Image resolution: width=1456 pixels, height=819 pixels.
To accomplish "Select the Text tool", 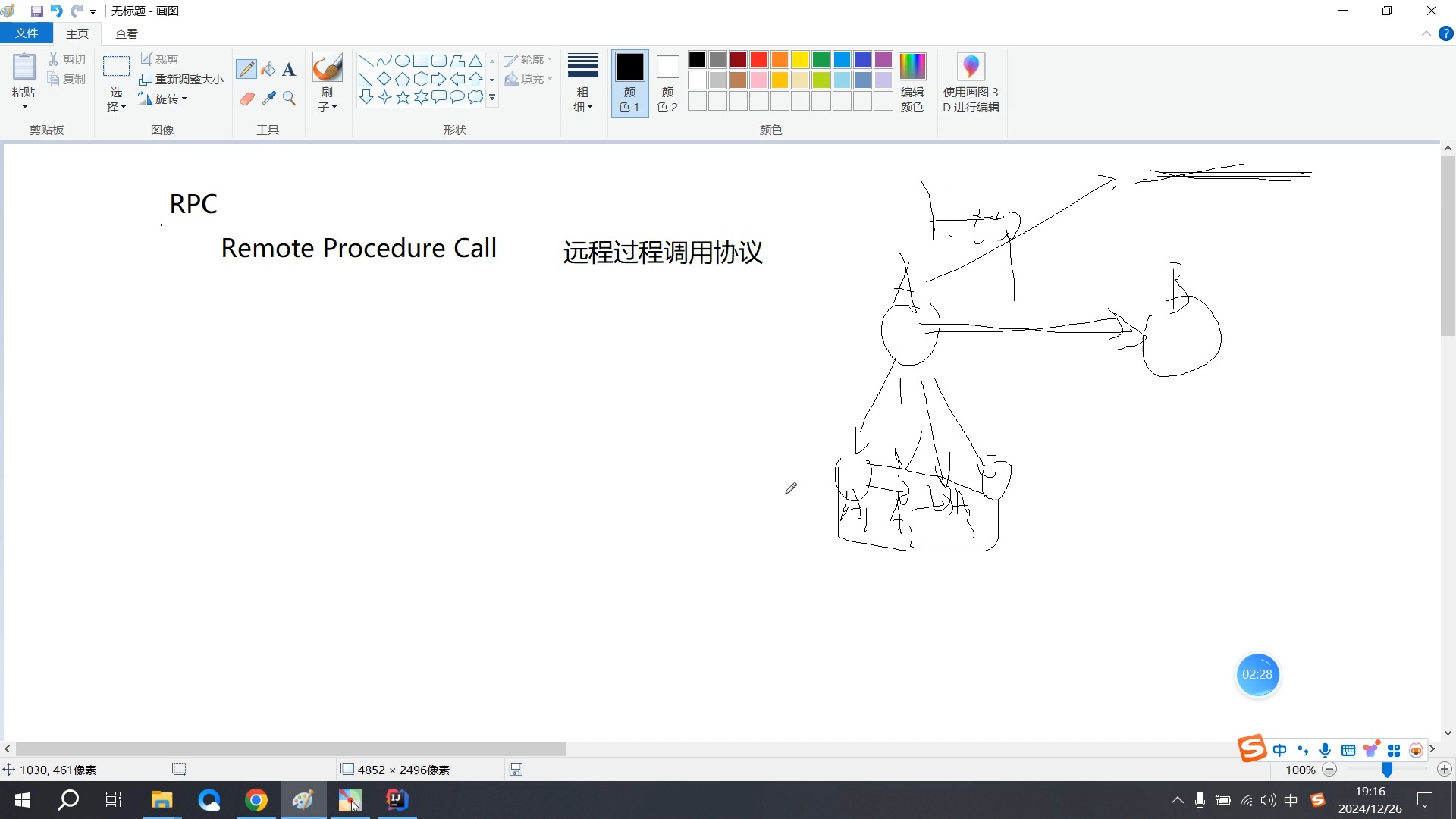I will click(x=289, y=70).
